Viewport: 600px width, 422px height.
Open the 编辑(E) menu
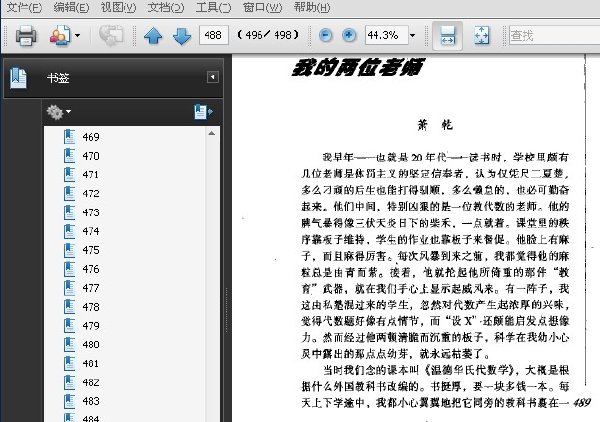[71, 7]
